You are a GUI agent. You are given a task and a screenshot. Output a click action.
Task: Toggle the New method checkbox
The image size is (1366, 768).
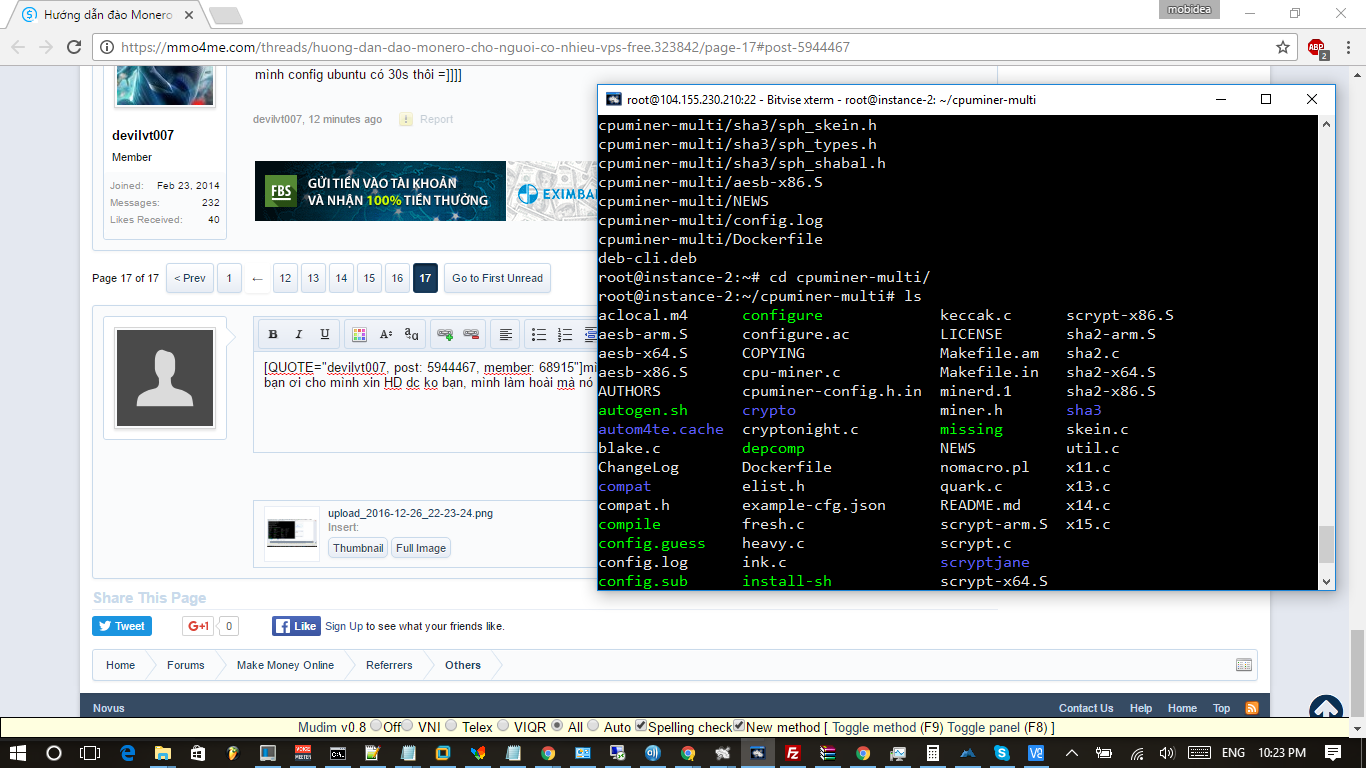coord(740,726)
